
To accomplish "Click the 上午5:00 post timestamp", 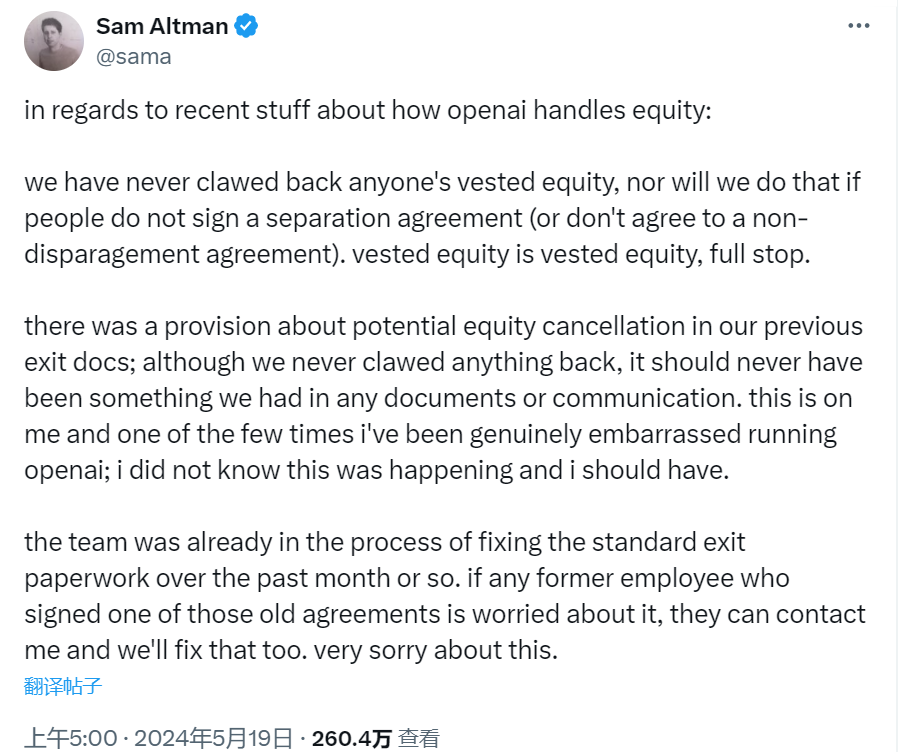I will (x=71, y=738).
